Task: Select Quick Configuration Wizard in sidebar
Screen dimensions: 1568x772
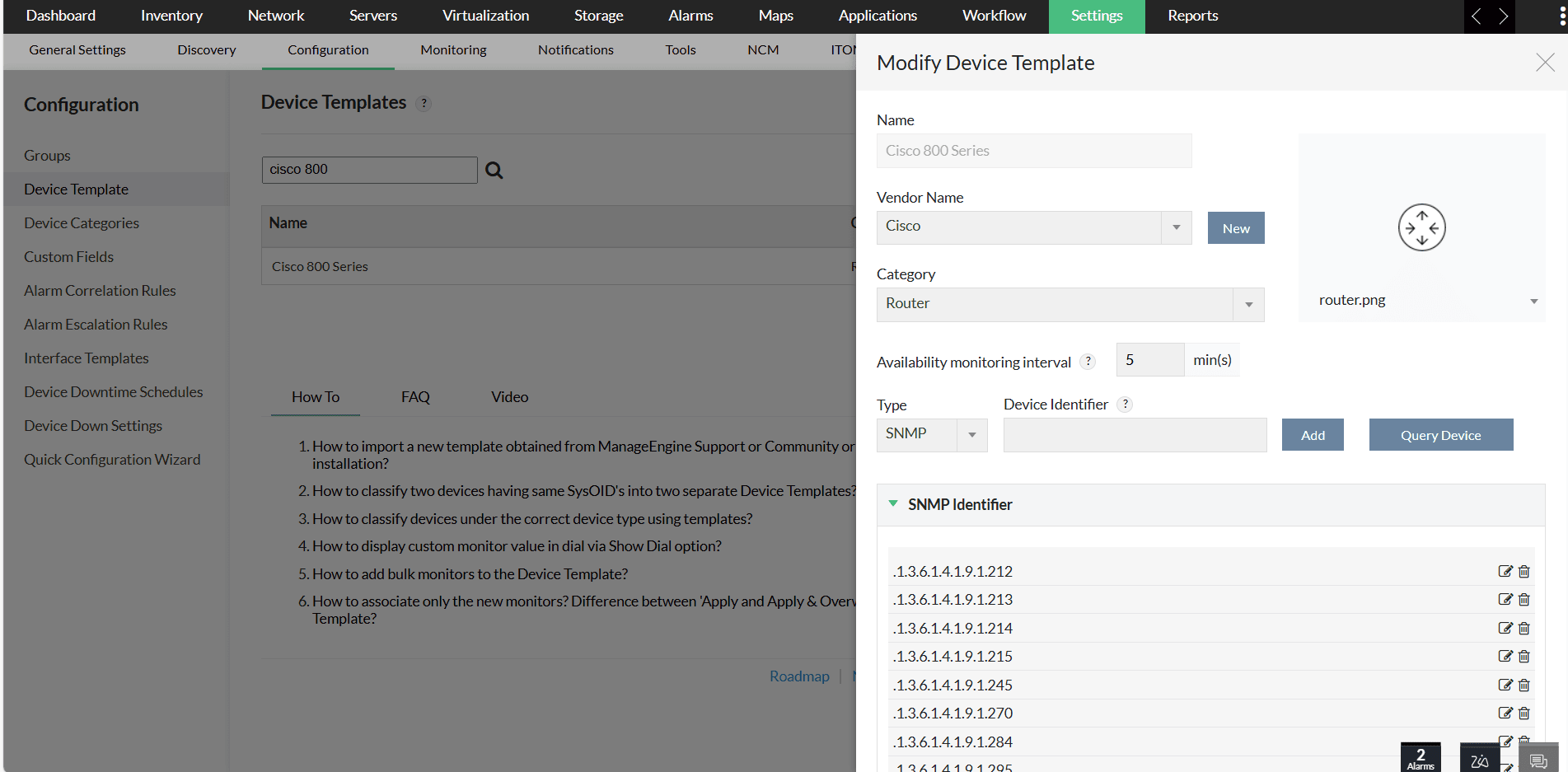Action: 112,460
